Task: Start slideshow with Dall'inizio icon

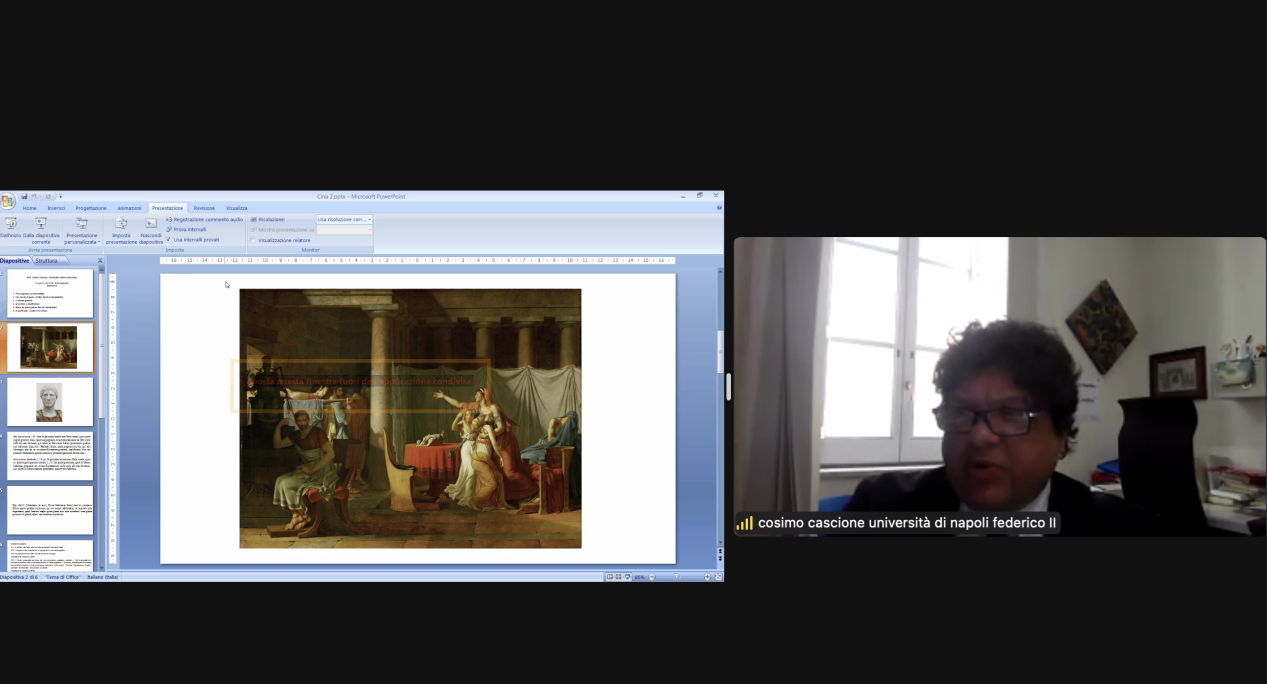Action: click(10, 224)
